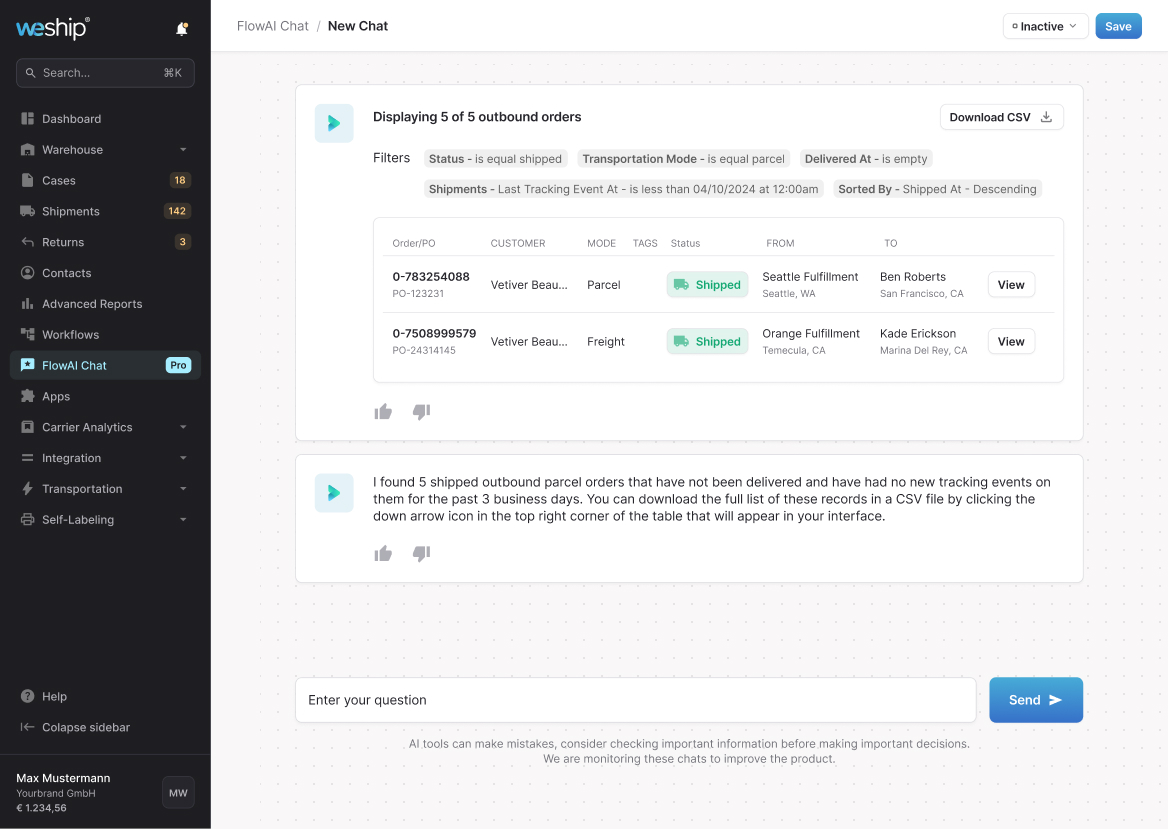
Task: Expand the Warehouse submenu
Action: pos(183,150)
